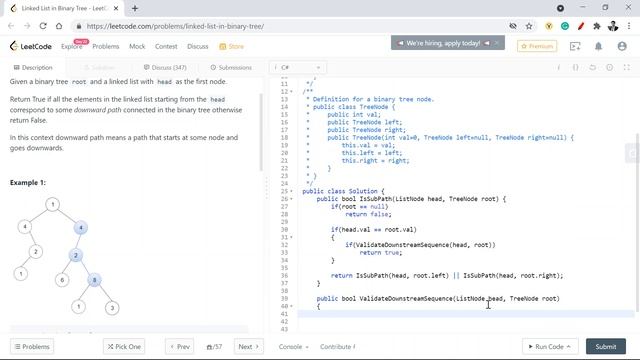
Task: Open the editor info icon
Action: [x=559, y=67]
